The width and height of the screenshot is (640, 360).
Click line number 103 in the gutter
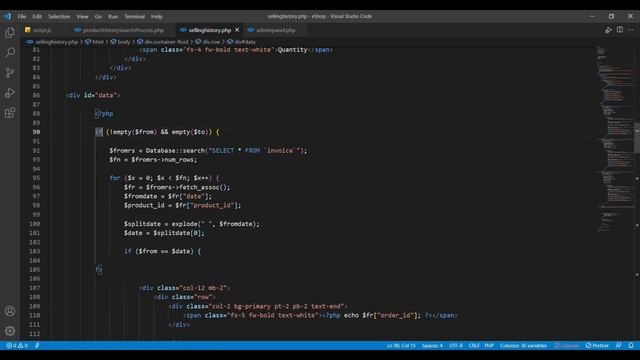35,251
